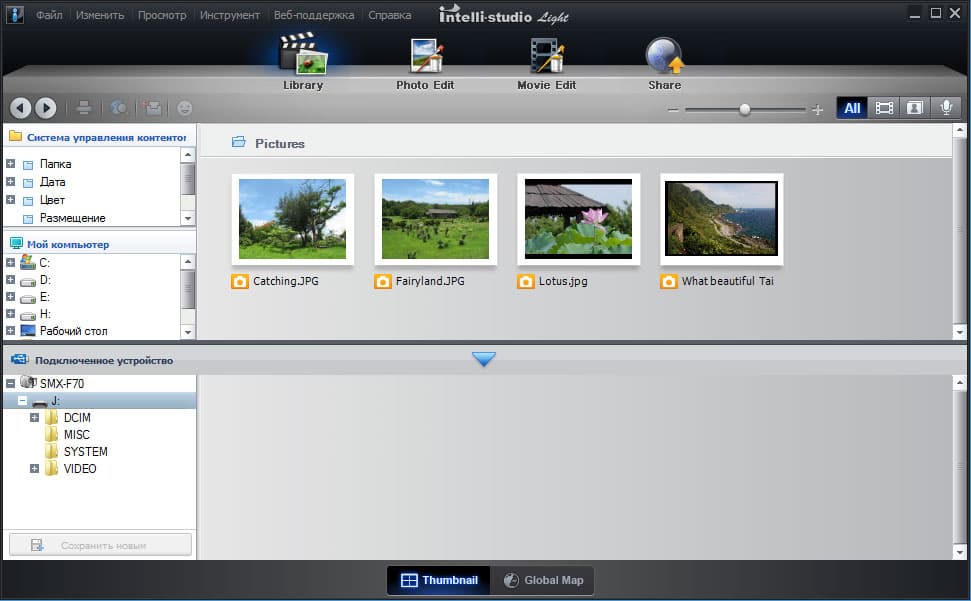Select the What beautiful Tai thumbnail
The image size is (971, 601).
coord(721,219)
